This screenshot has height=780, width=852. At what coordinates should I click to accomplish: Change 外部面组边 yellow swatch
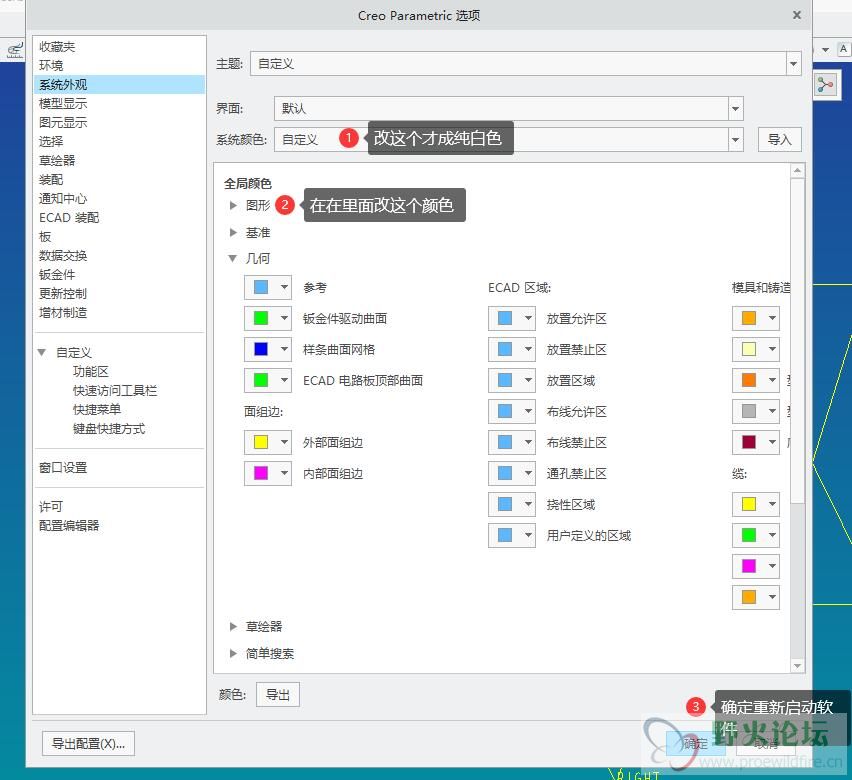tap(261, 442)
